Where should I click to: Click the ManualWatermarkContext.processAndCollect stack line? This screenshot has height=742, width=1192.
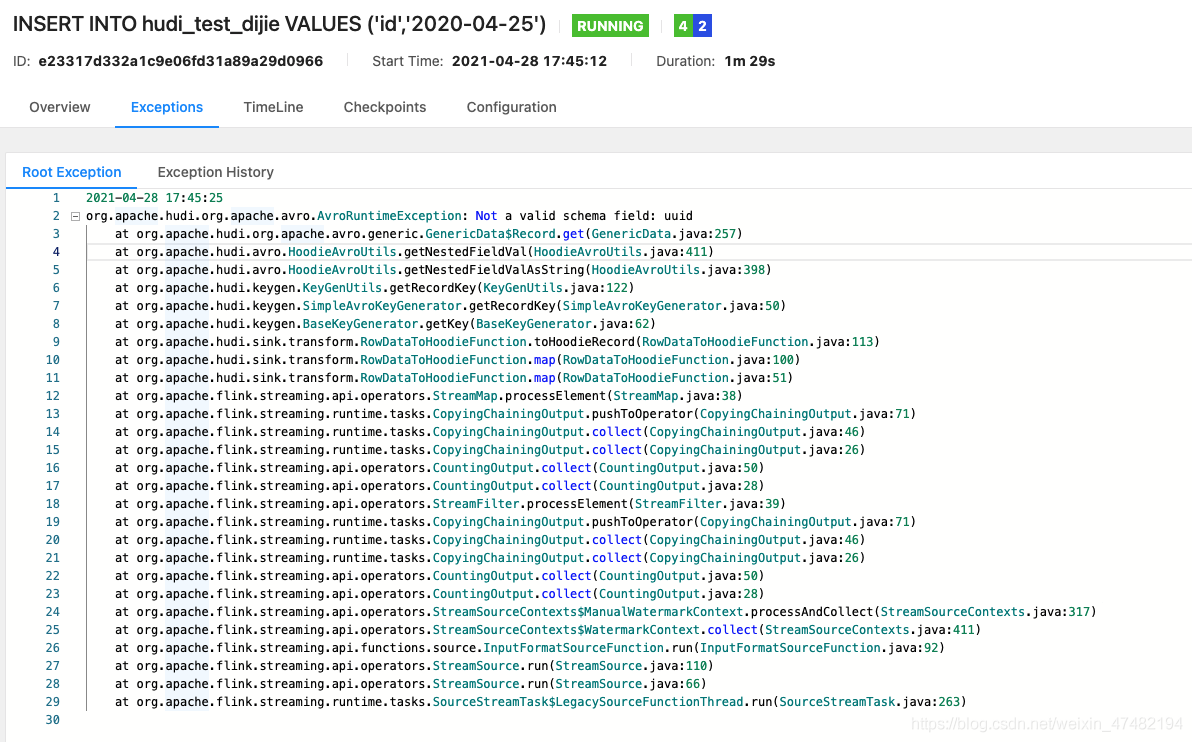click(x=606, y=611)
